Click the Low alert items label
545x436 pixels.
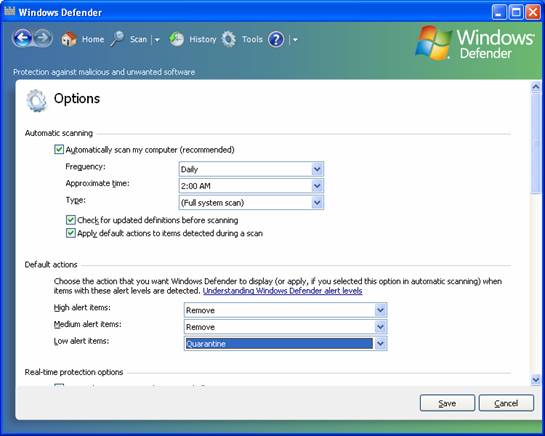click(x=81, y=341)
